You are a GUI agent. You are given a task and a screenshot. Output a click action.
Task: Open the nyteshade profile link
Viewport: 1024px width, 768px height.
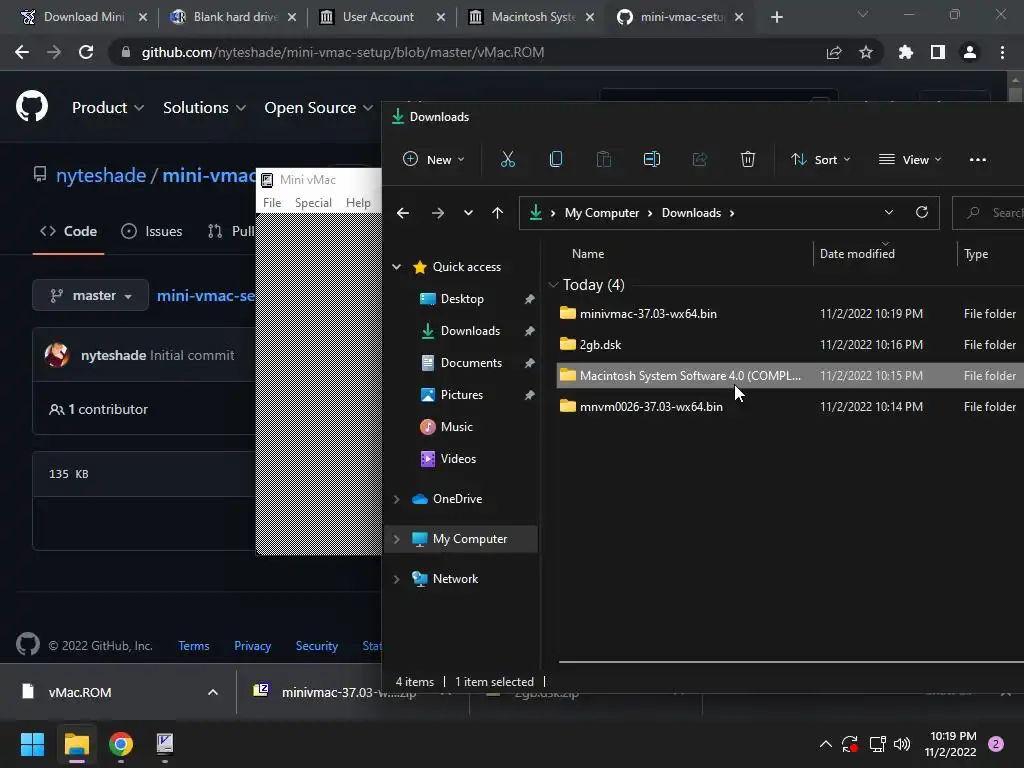[101, 176]
